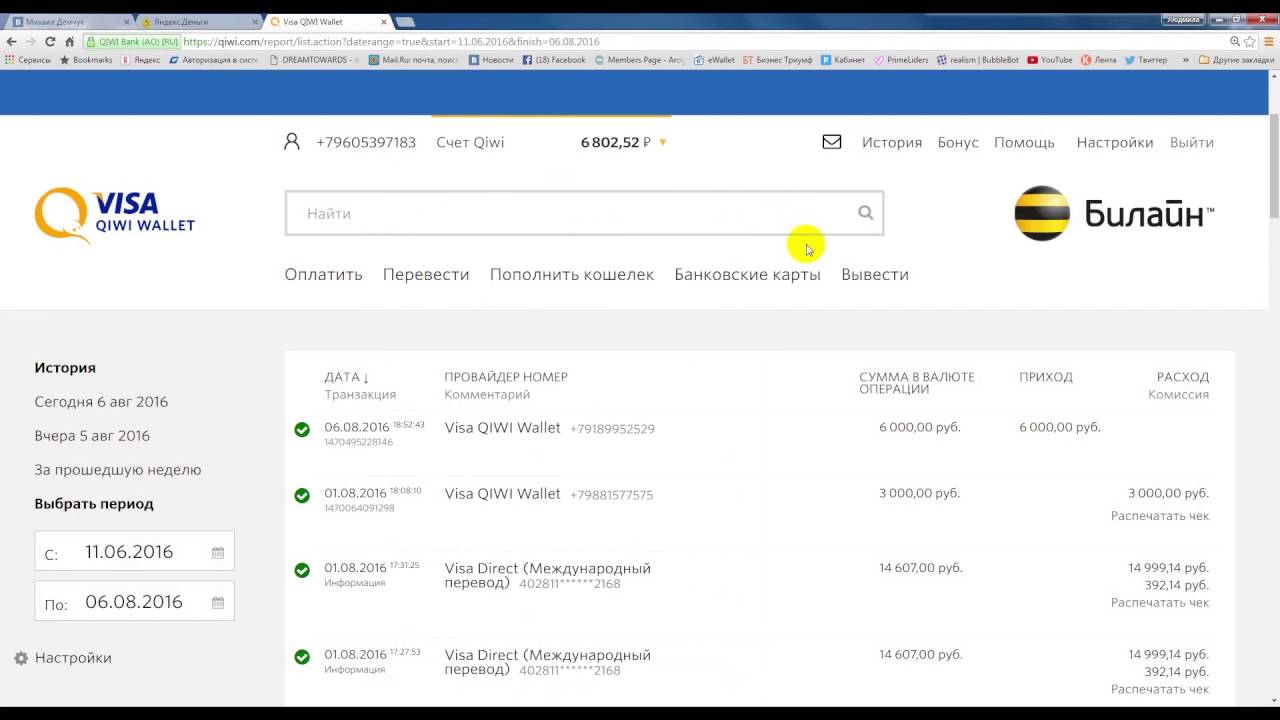
Task: Open the Яндекс bookmark
Action: (x=140, y=60)
